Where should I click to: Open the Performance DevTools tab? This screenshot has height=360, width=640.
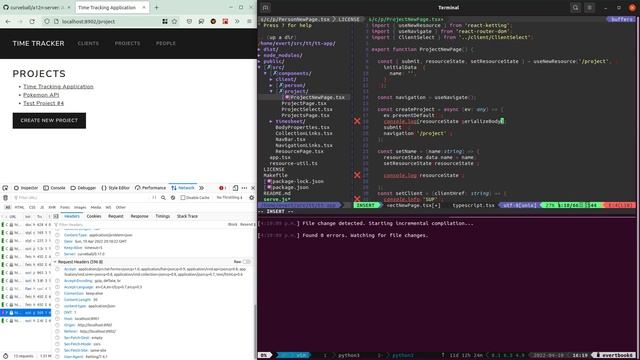(x=150, y=188)
